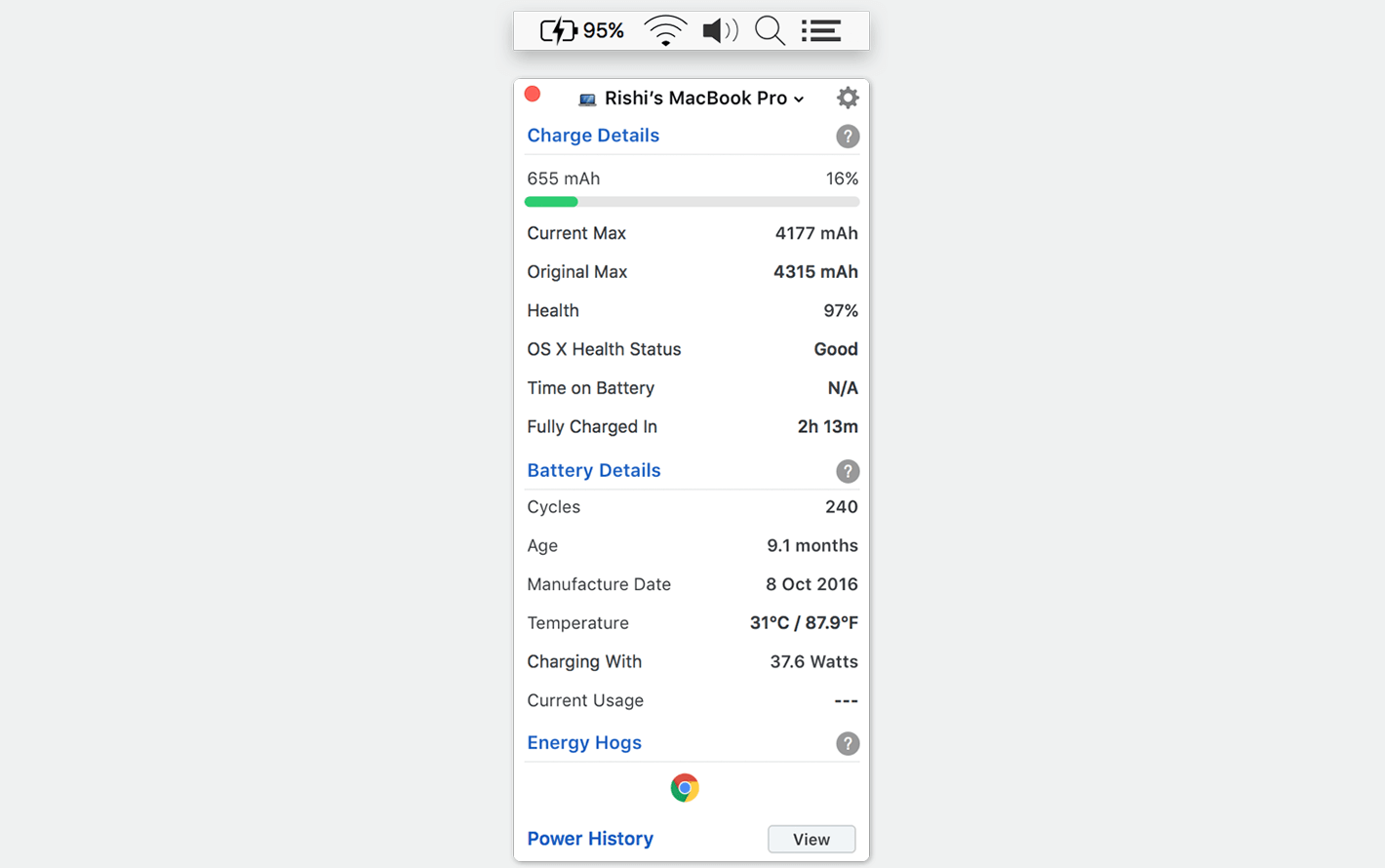
Task: Open help for Energy Hogs
Action: tap(848, 744)
